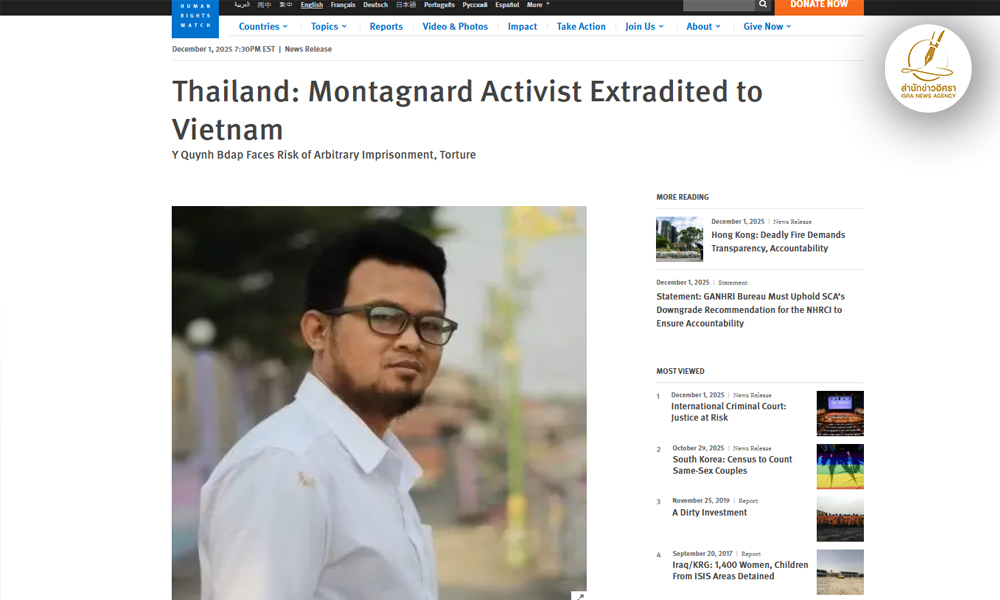Click the Human Rights Watch logo
Viewport: 1000px width, 600px height.
[x=195, y=18]
